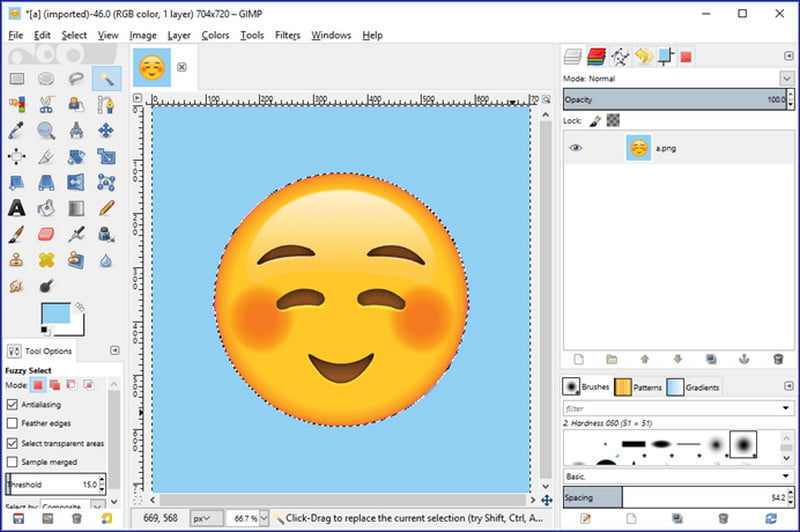Switch to the Gradients tab

tap(693, 387)
